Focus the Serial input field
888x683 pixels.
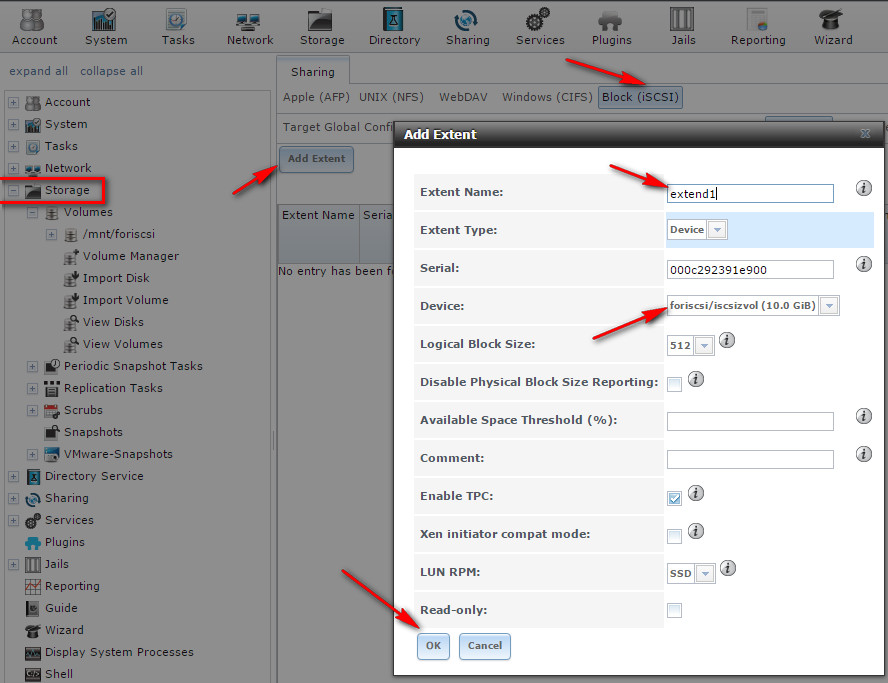(x=750, y=270)
